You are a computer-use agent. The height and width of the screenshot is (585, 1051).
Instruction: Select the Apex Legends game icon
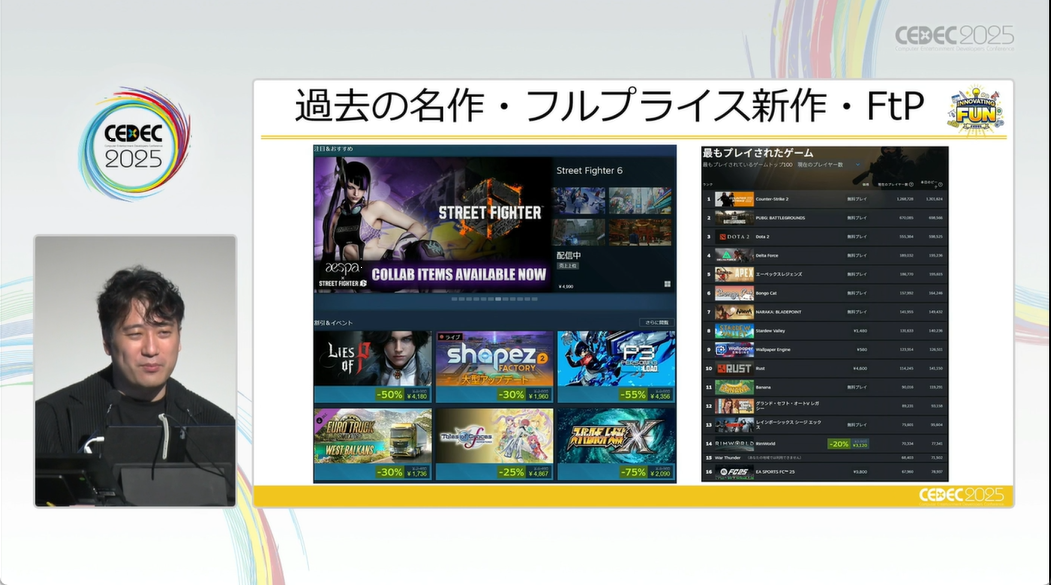[733, 274]
